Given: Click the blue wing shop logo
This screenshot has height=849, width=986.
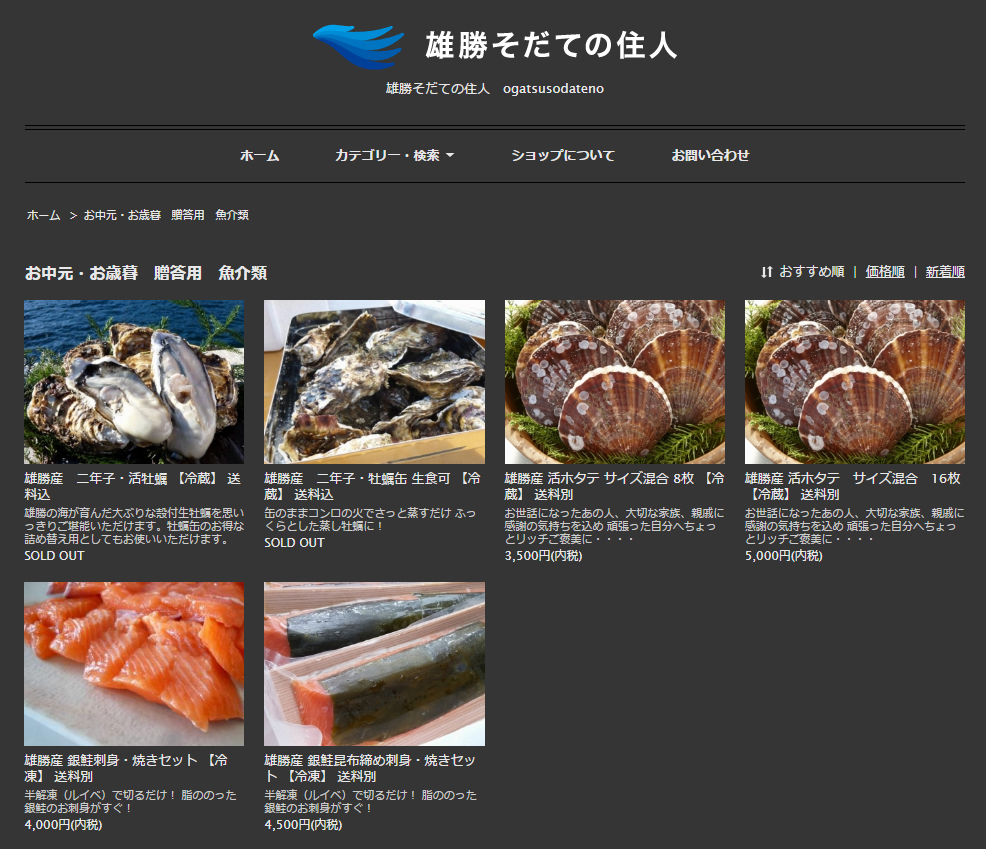Looking at the screenshot, I should tap(357, 46).
